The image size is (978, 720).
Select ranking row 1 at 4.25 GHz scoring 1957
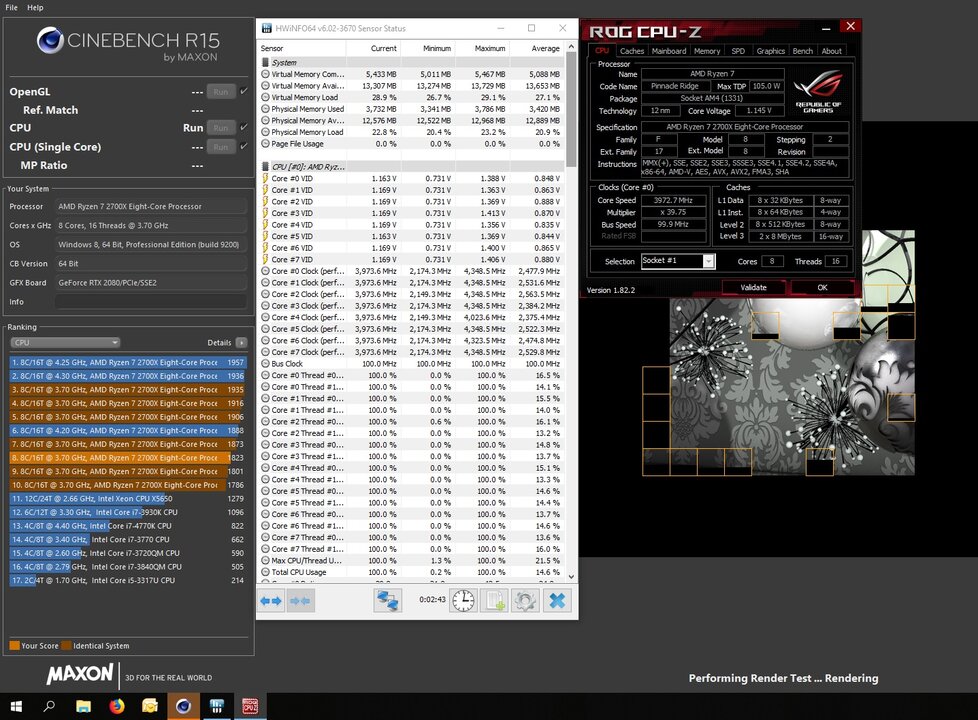(128, 362)
